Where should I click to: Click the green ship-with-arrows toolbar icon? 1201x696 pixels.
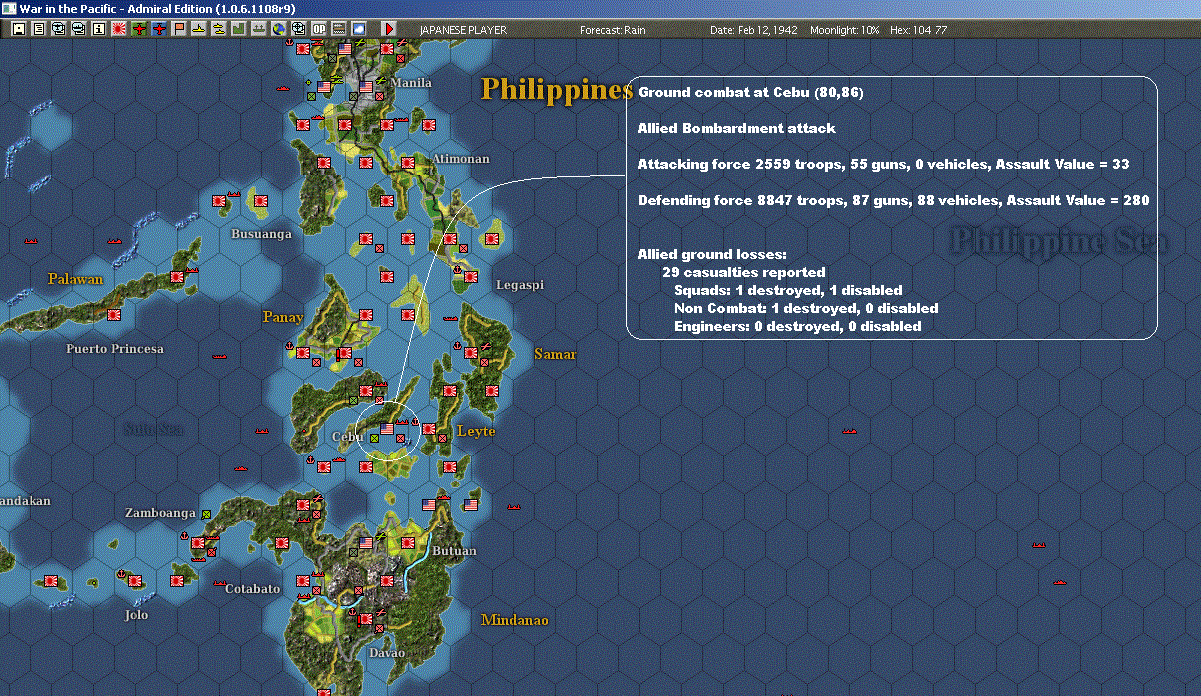(x=258, y=29)
